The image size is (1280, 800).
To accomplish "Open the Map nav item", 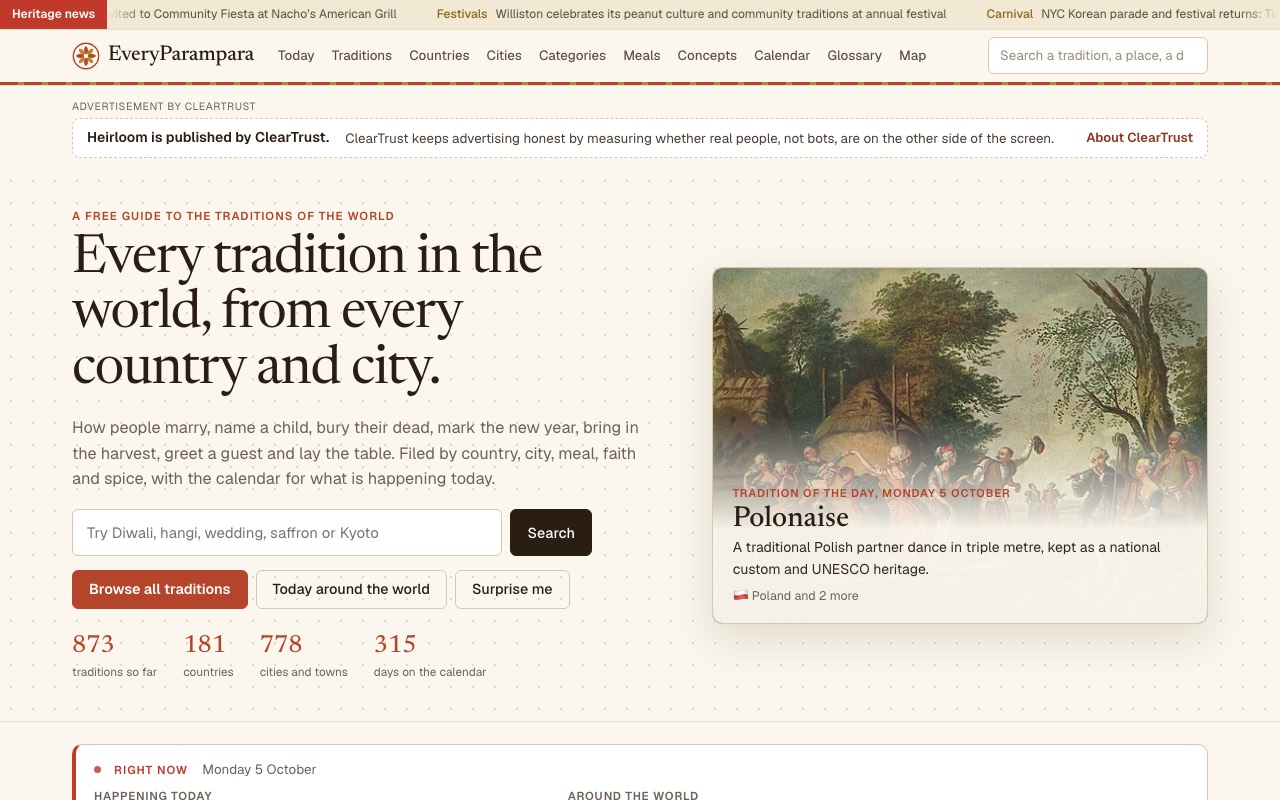I will (912, 56).
